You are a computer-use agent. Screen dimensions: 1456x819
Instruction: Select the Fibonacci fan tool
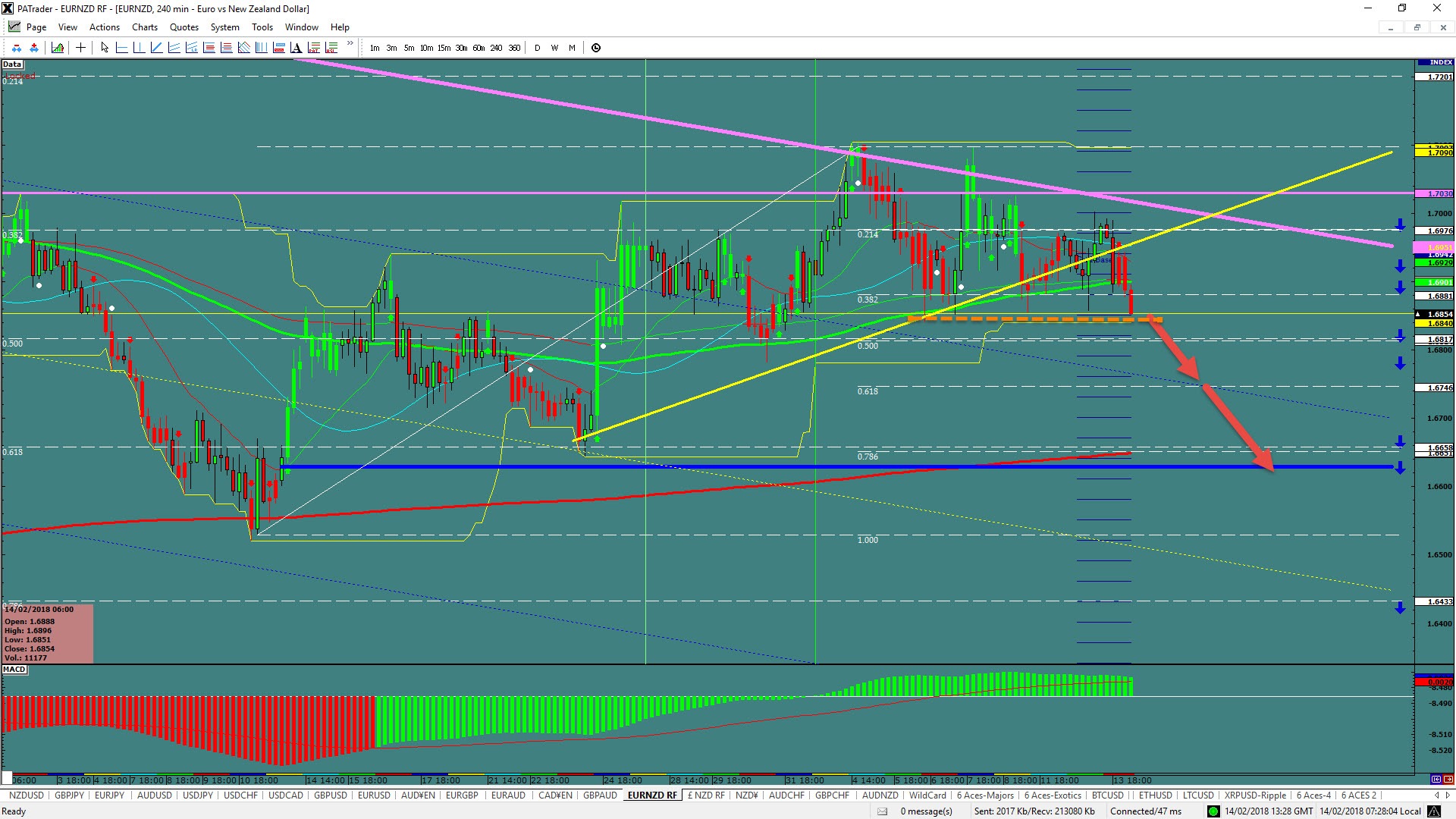coord(243,48)
